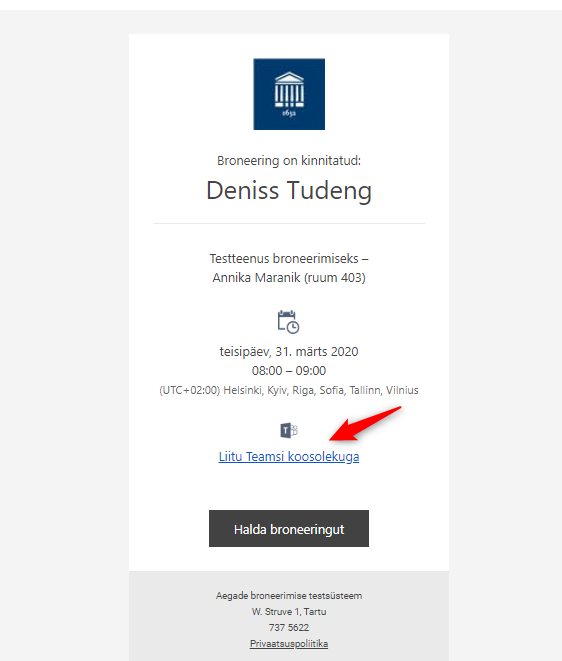Image resolution: width=562 pixels, height=661 pixels.
Task: Open the Liitu Teamsi koosolekuga link
Action: (289, 457)
